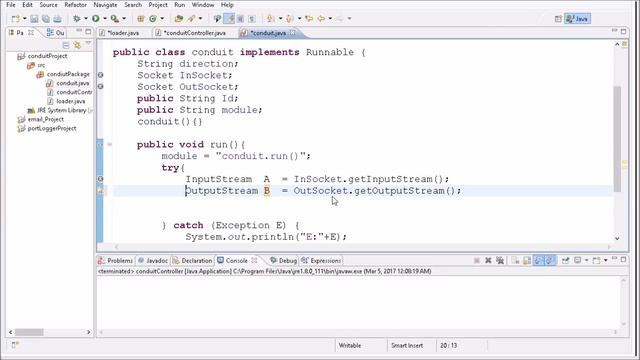
Task: Run the program with green Run icon
Action: click(96, 19)
